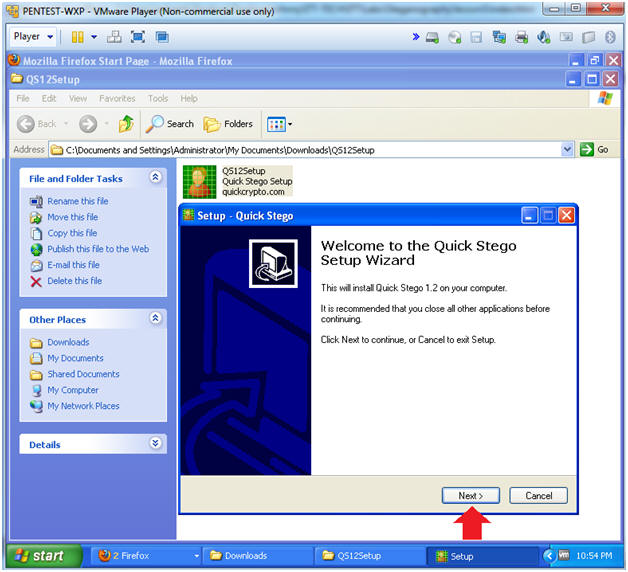628x572 pixels.
Task: Open My Network Places link
Action: pos(83,406)
